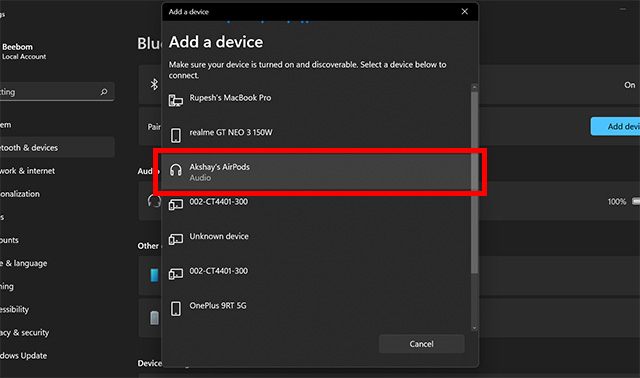Open Accounts in Settings sidebar
The height and width of the screenshot is (378, 640).
tap(57, 240)
